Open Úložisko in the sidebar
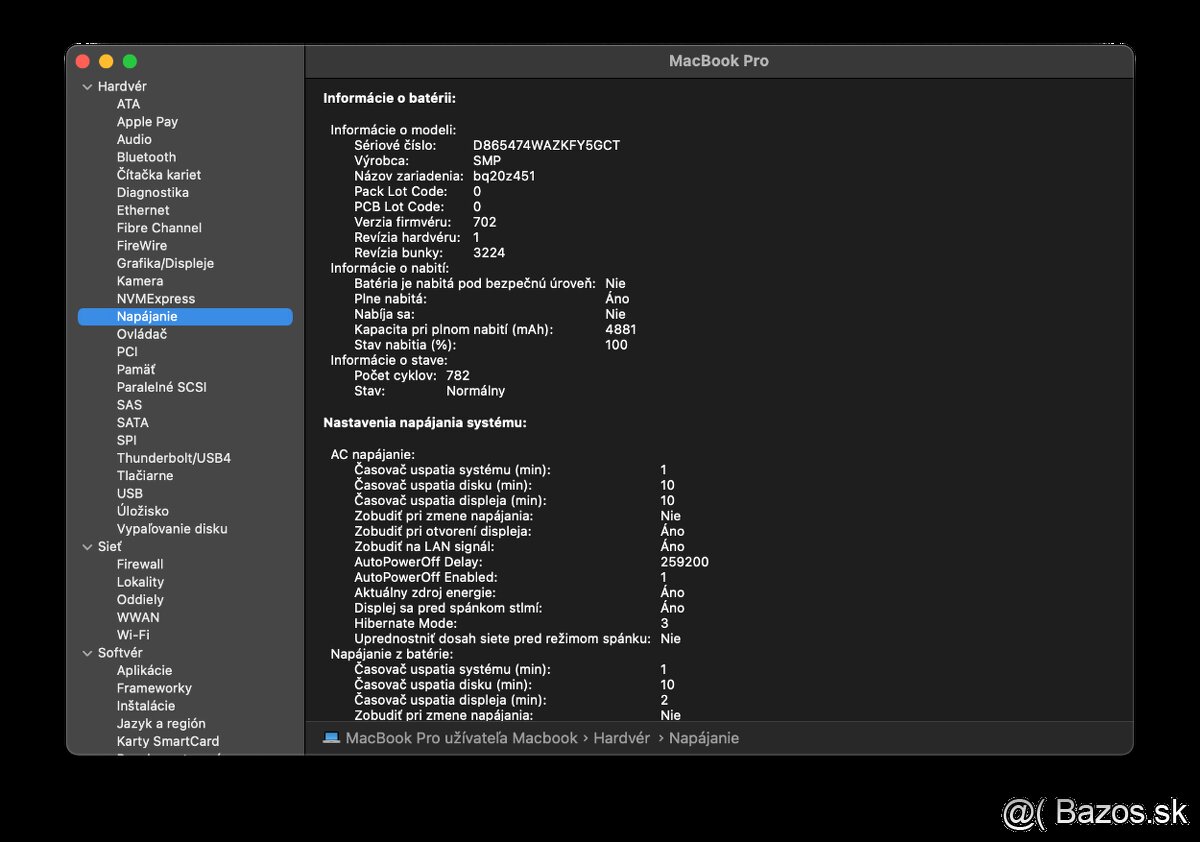Image resolution: width=1200 pixels, height=842 pixels. [142, 511]
